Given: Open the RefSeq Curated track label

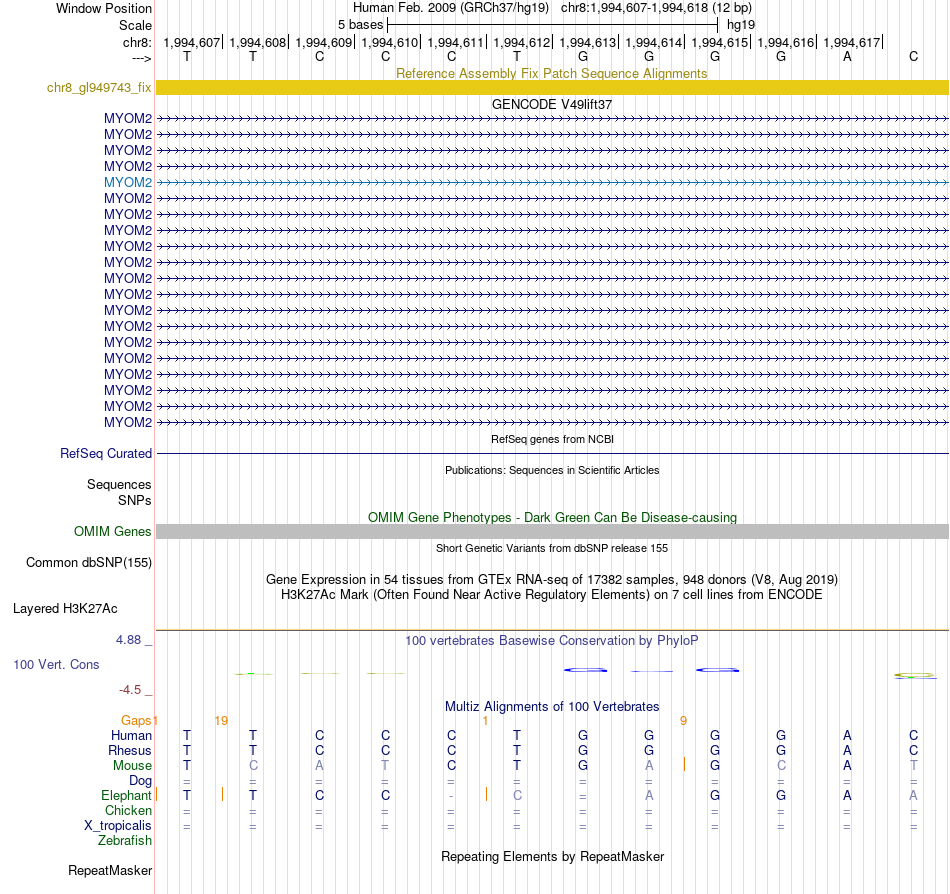Looking at the screenshot, I should [105, 453].
